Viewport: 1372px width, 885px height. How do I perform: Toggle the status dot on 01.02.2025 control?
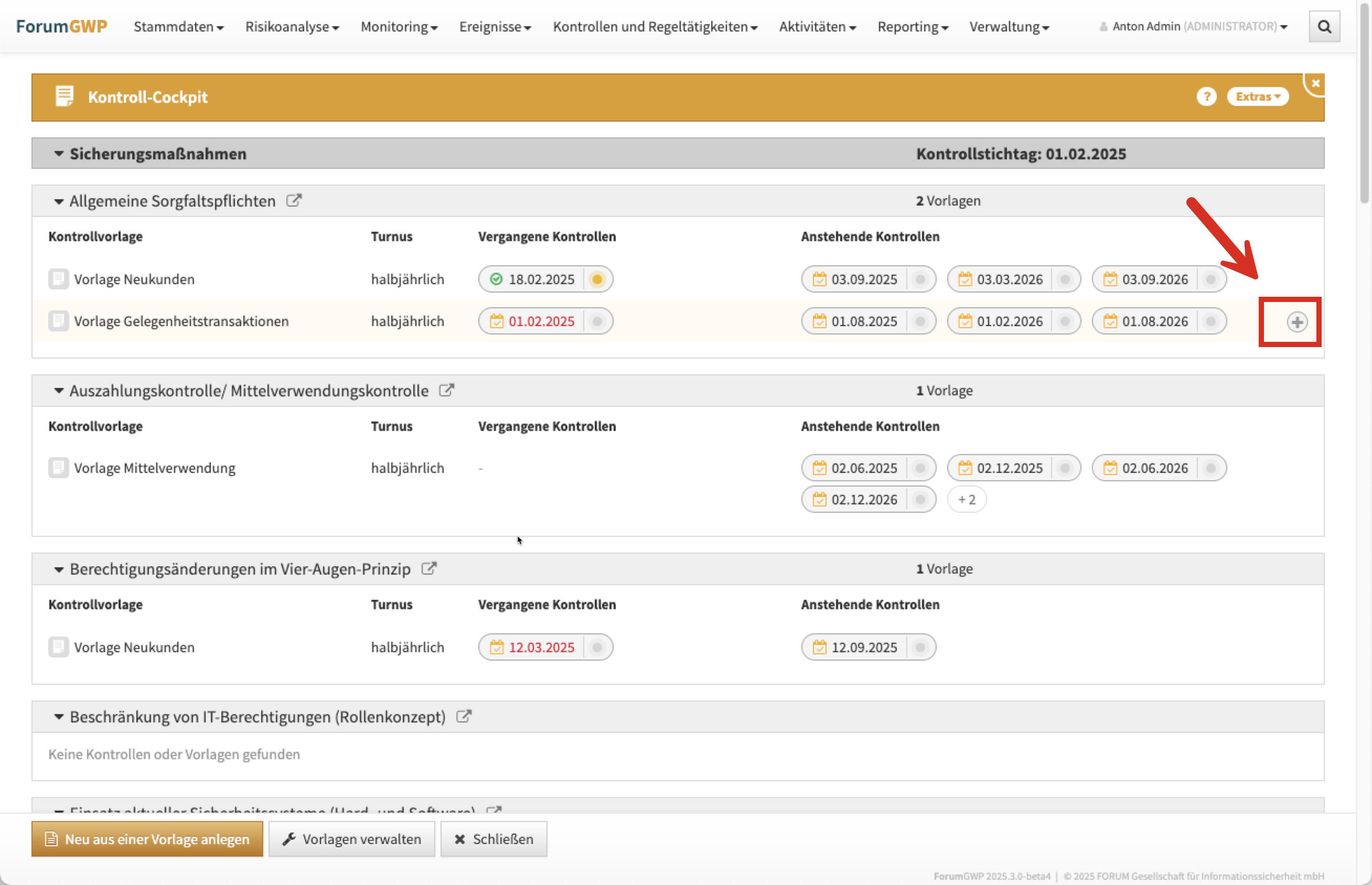tap(597, 321)
